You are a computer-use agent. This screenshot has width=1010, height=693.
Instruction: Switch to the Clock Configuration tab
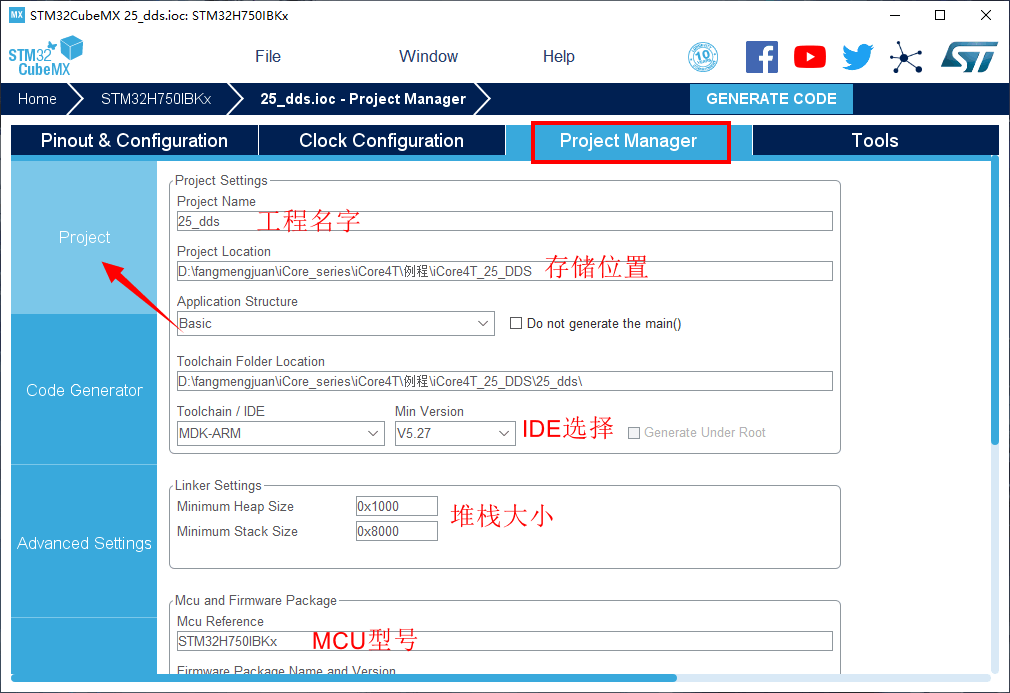[x=381, y=141]
